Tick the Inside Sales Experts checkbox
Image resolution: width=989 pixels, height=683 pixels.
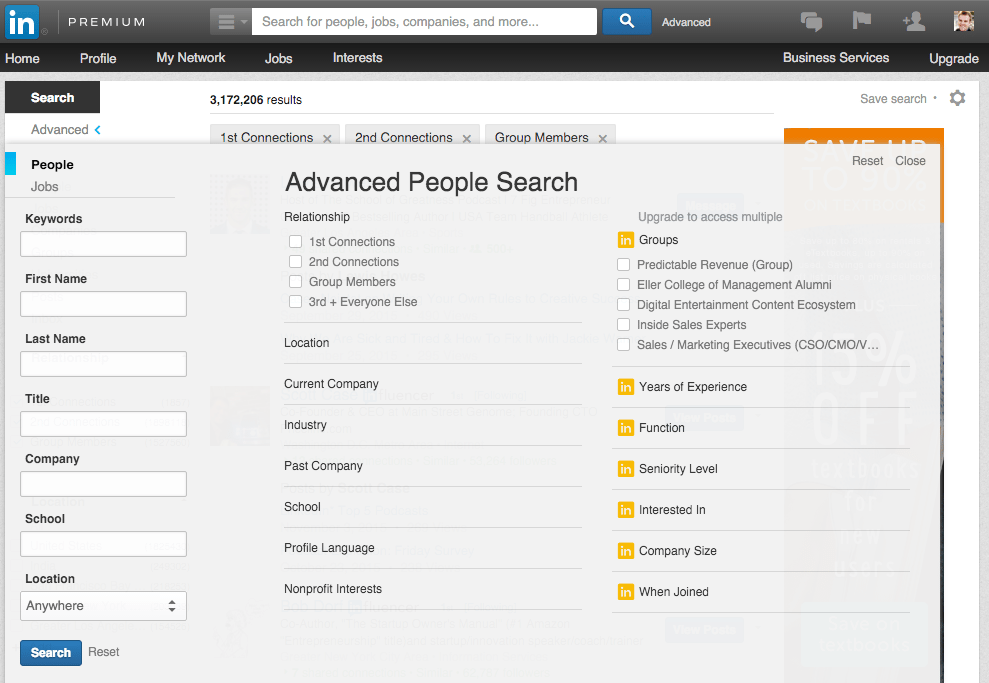click(x=623, y=325)
